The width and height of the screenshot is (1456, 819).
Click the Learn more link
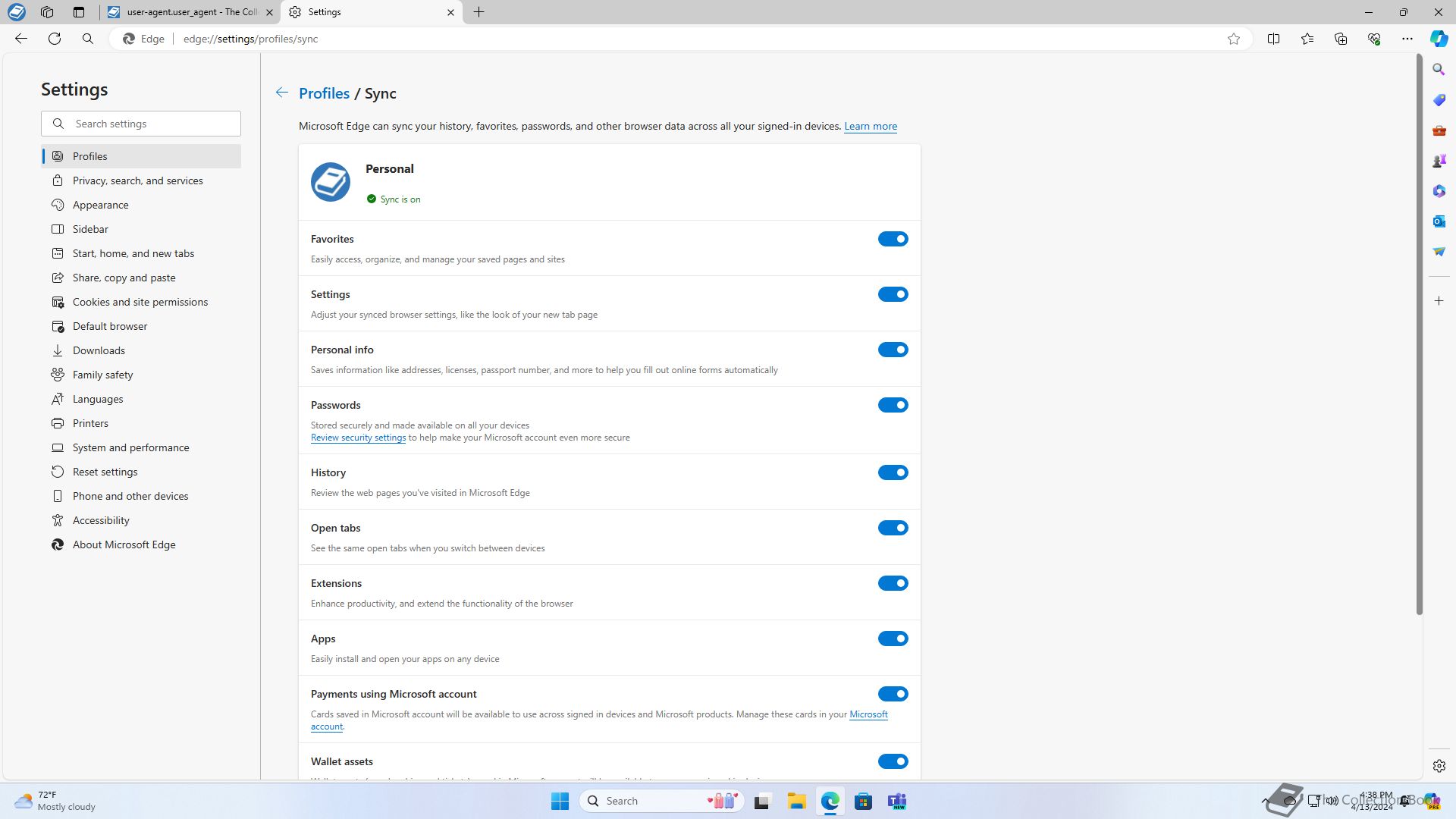(x=871, y=126)
